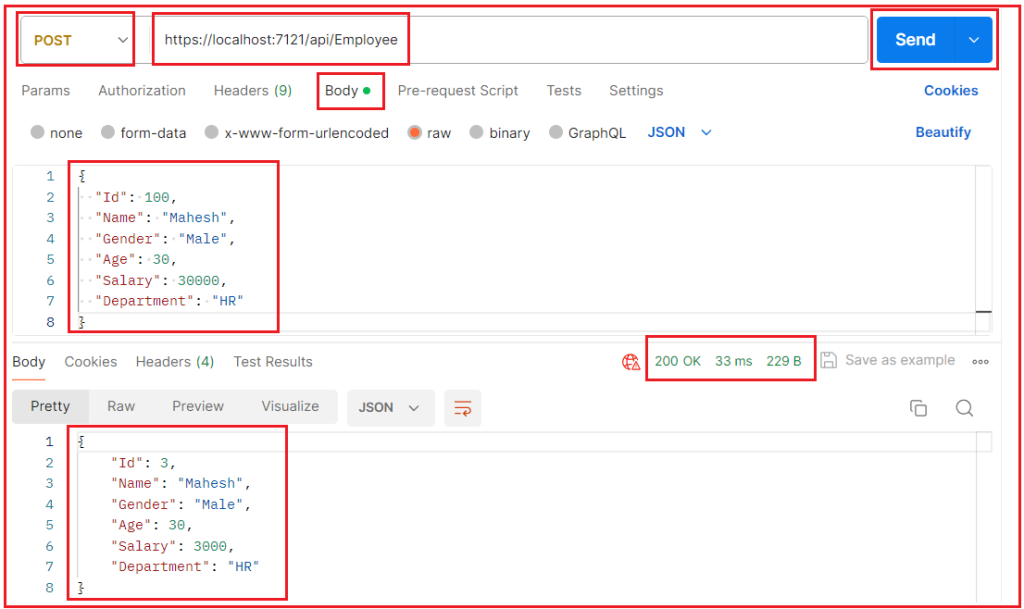This screenshot has width=1024, height=609.
Task: Copy the response body
Action: (918, 407)
